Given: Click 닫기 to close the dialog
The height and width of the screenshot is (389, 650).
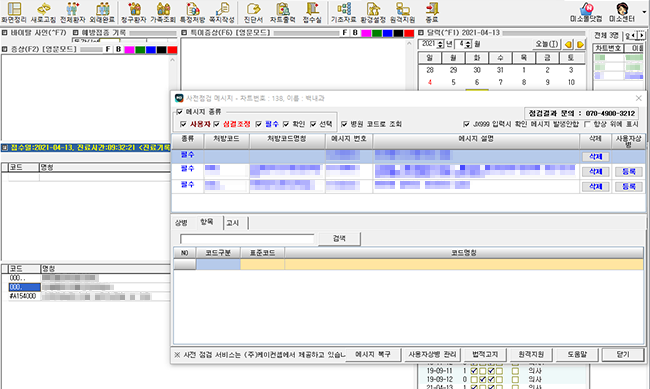Looking at the screenshot, I should (x=623, y=355).
